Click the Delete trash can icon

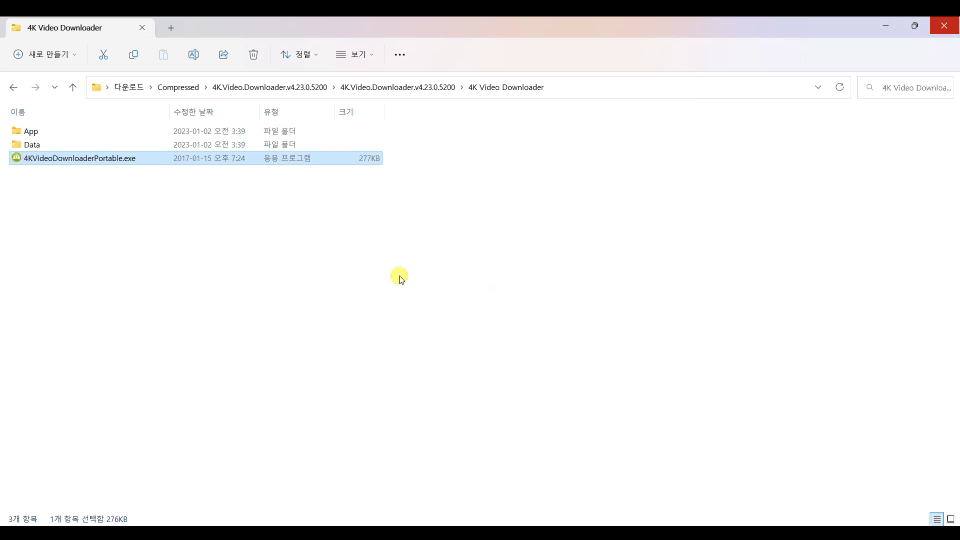pyautogui.click(x=253, y=54)
